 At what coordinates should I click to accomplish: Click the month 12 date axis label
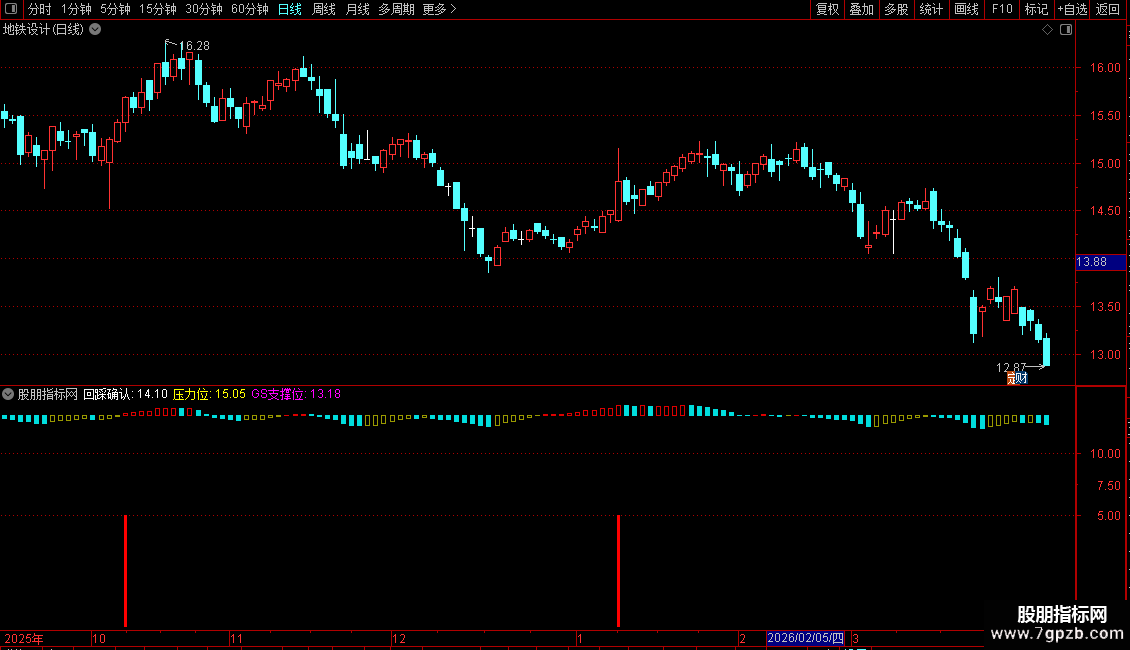tap(399, 638)
